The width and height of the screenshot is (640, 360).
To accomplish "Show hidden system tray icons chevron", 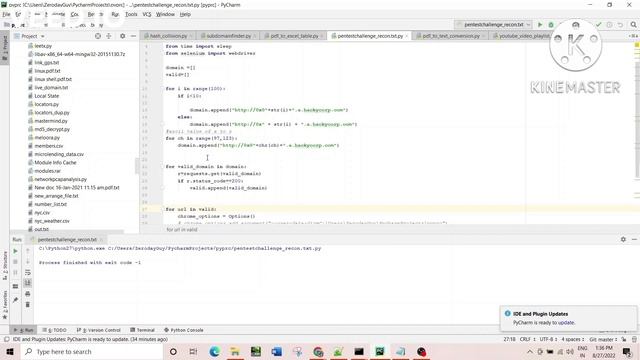I will click(x=529, y=352).
